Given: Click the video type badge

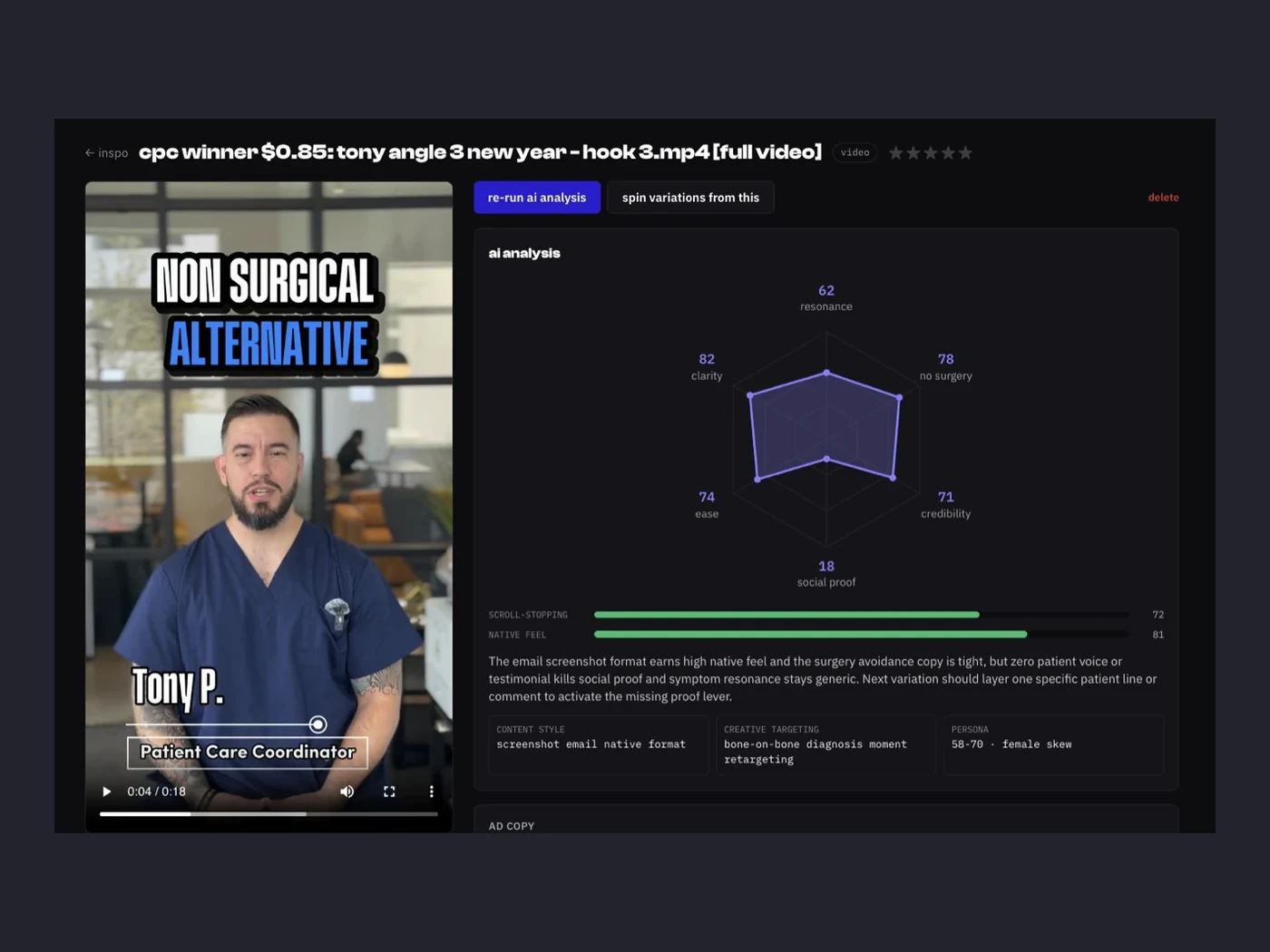Looking at the screenshot, I should point(855,152).
